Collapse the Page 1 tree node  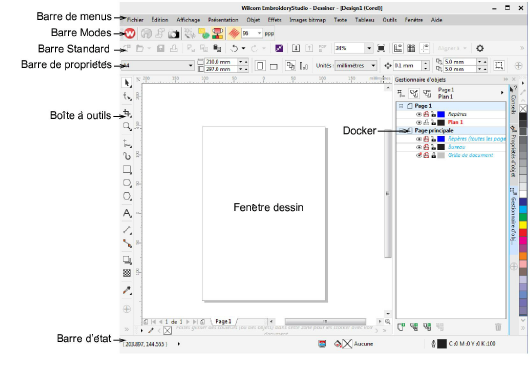coord(401,106)
